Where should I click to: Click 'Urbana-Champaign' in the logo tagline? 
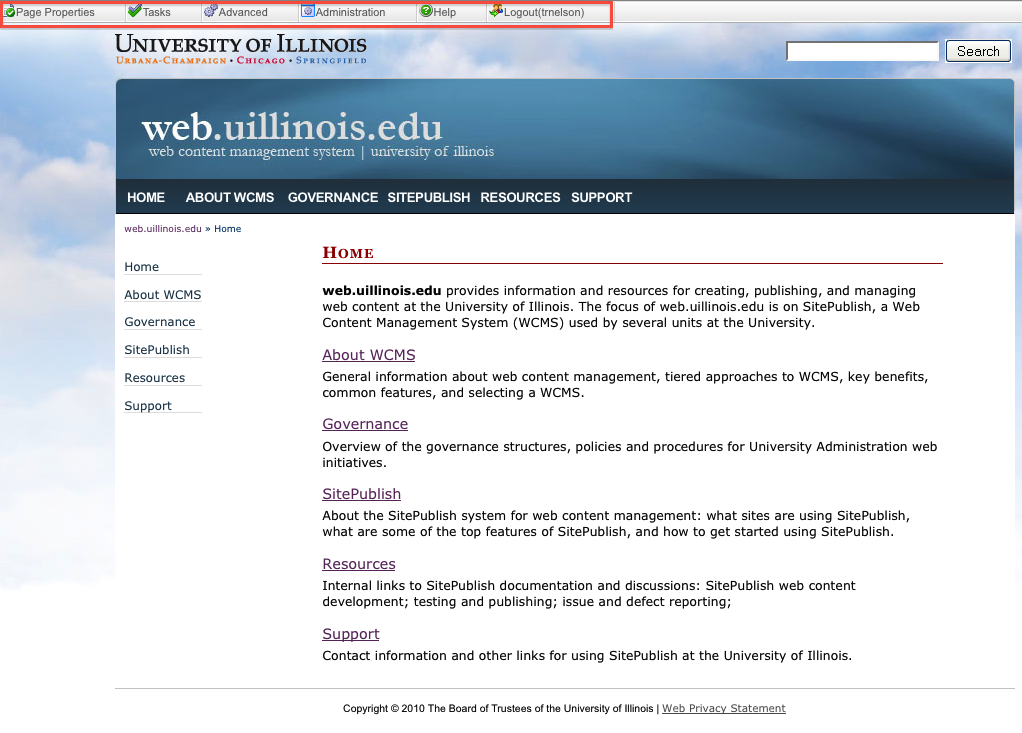[x=171, y=61]
